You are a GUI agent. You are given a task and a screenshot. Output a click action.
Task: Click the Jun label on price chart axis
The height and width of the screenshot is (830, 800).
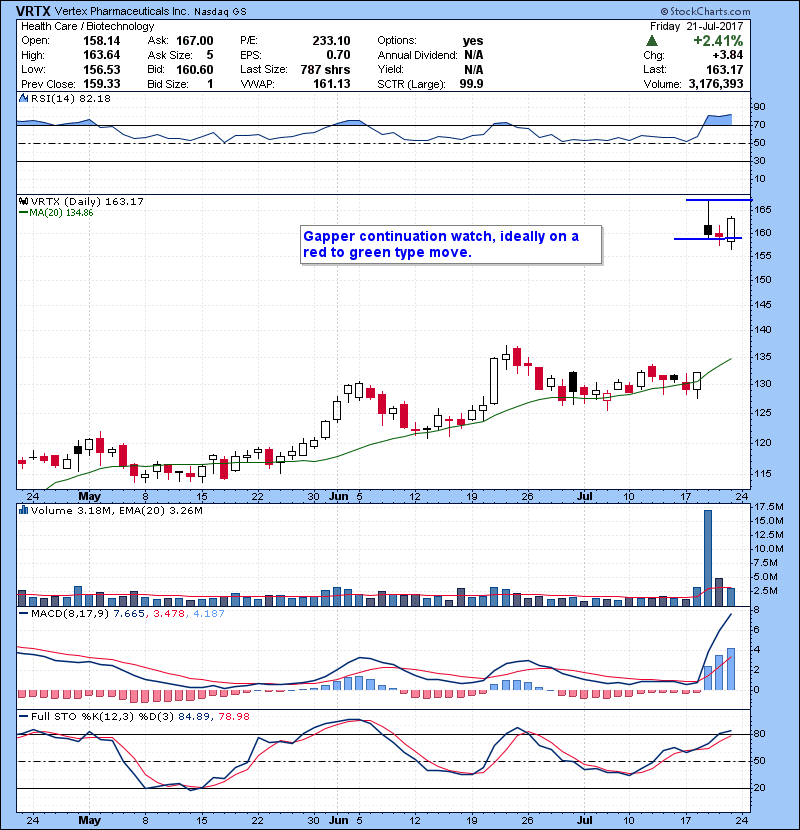pos(338,497)
